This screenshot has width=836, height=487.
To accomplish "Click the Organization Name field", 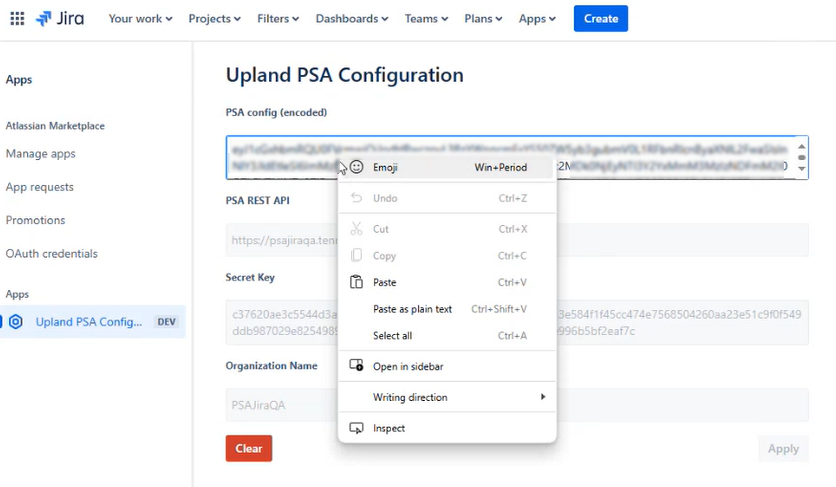I will pos(517,405).
